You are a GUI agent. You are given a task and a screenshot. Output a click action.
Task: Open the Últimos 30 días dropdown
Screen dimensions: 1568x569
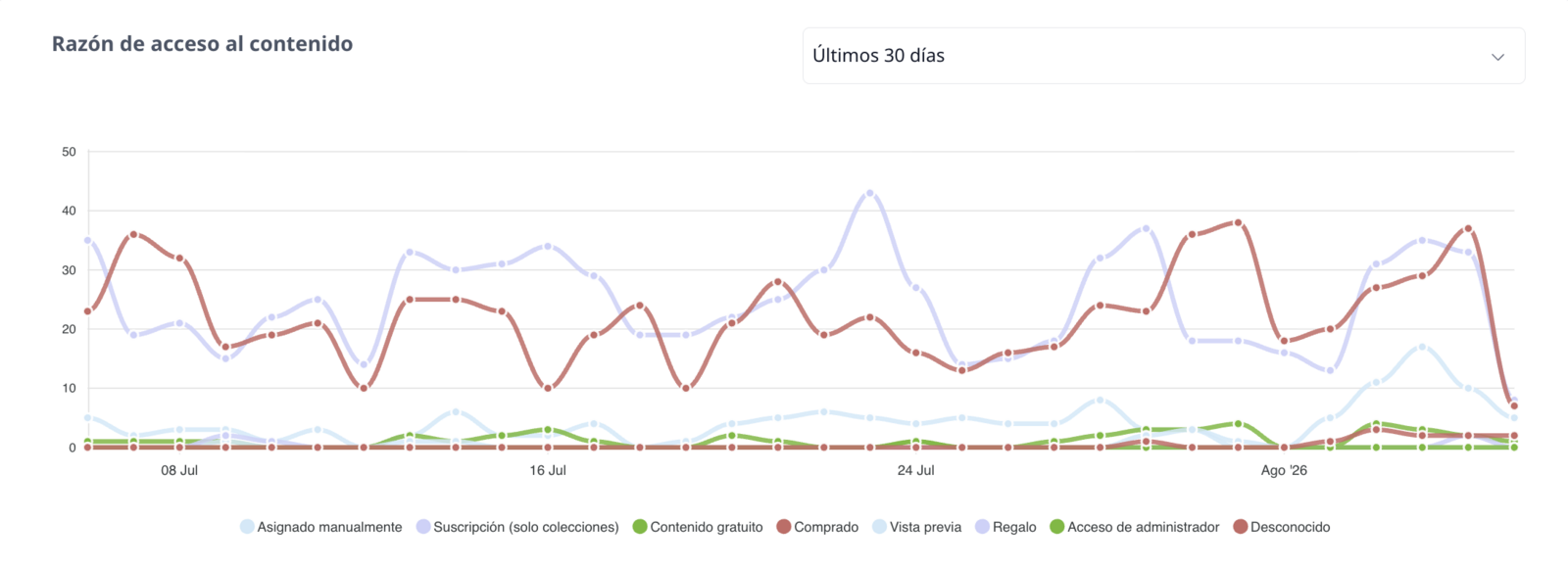point(1163,56)
